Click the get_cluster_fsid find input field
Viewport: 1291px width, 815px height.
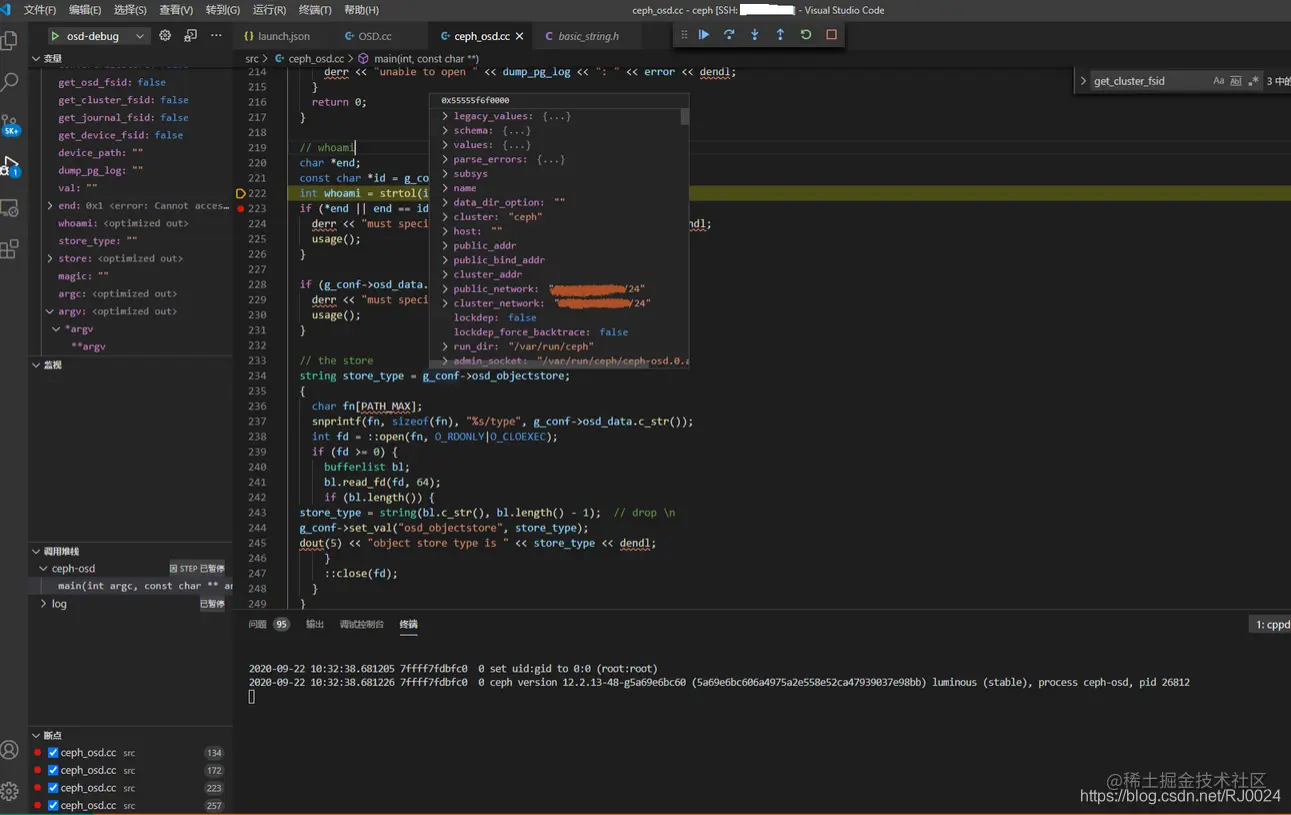(x=1148, y=81)
